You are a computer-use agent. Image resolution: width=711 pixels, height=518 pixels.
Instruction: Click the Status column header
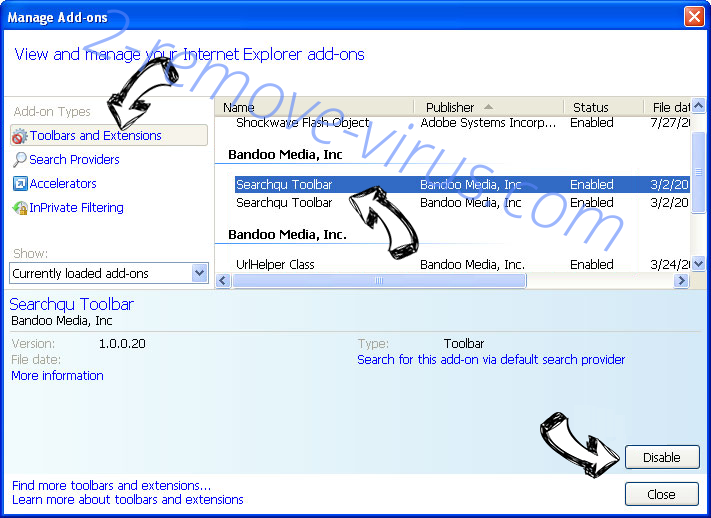(603, 108)
